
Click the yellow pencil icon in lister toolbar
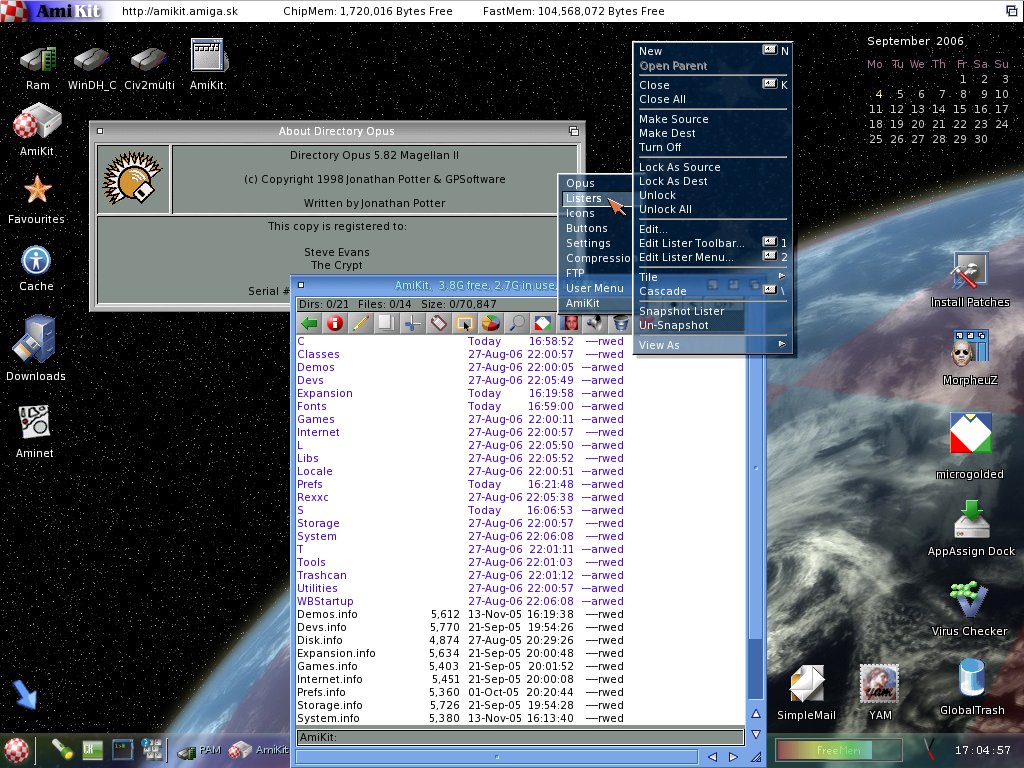[x=360, y=323]
